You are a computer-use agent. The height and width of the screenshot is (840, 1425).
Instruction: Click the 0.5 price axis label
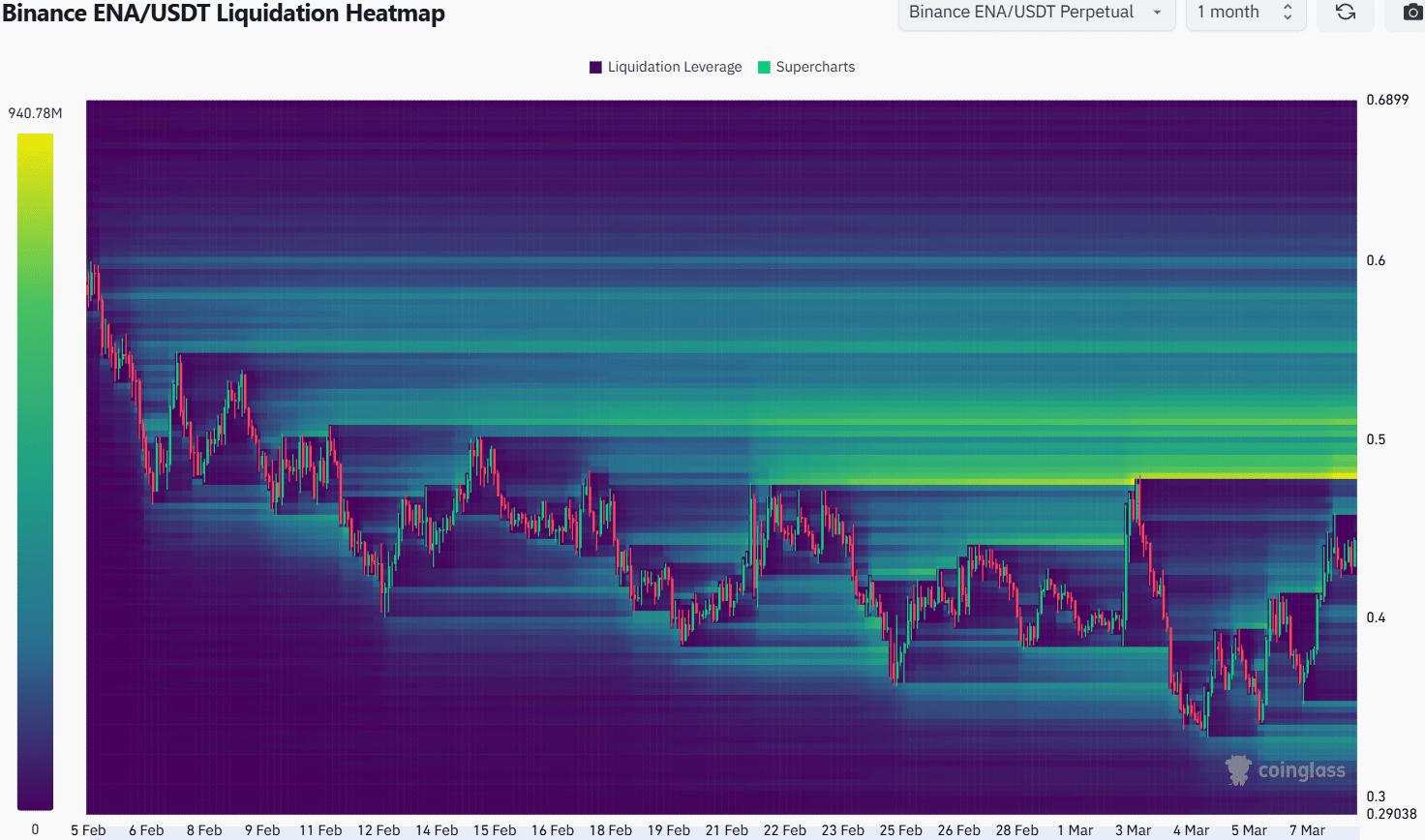point(1376,439)
